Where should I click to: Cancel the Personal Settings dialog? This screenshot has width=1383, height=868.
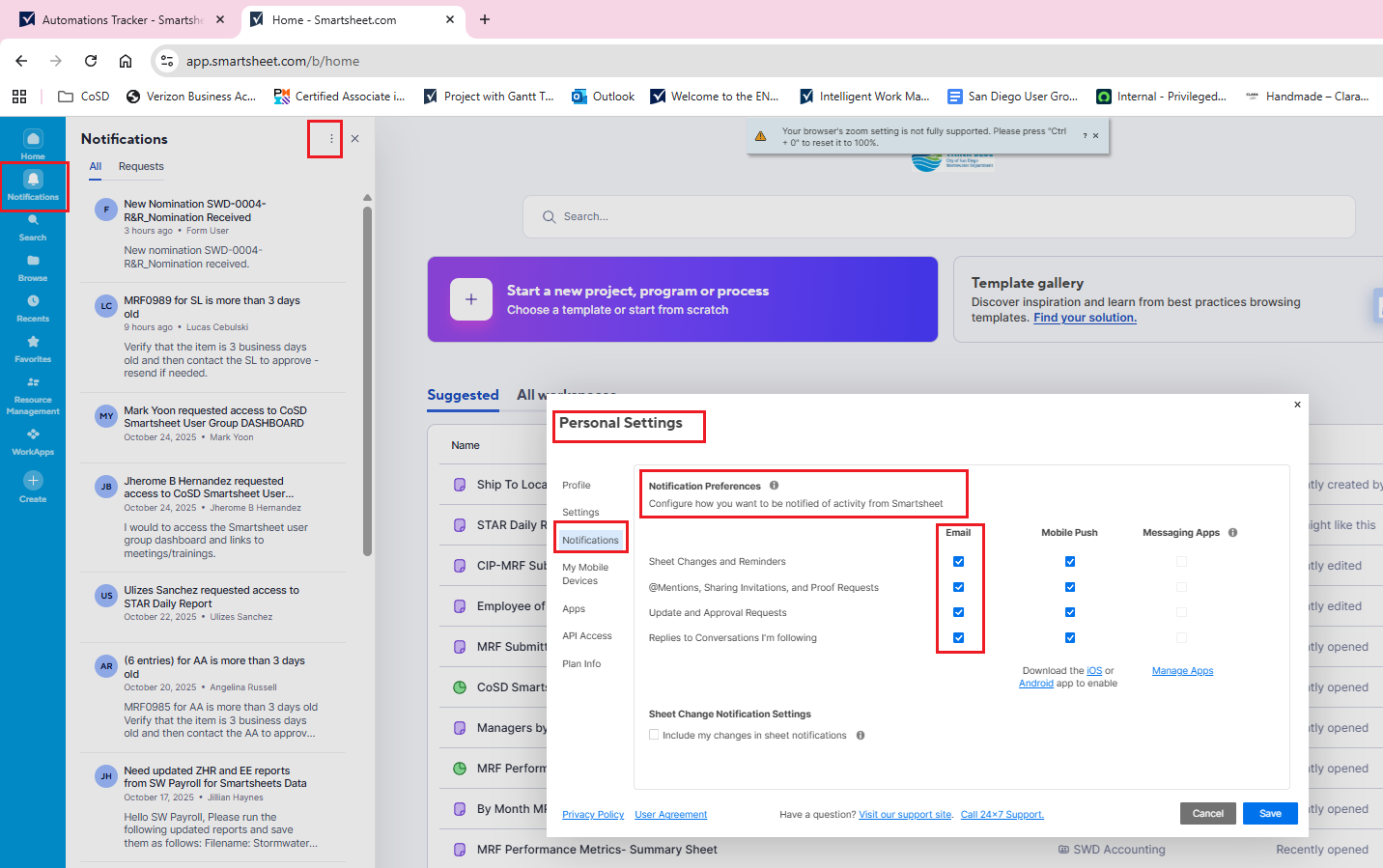[x=1207, y=813]
